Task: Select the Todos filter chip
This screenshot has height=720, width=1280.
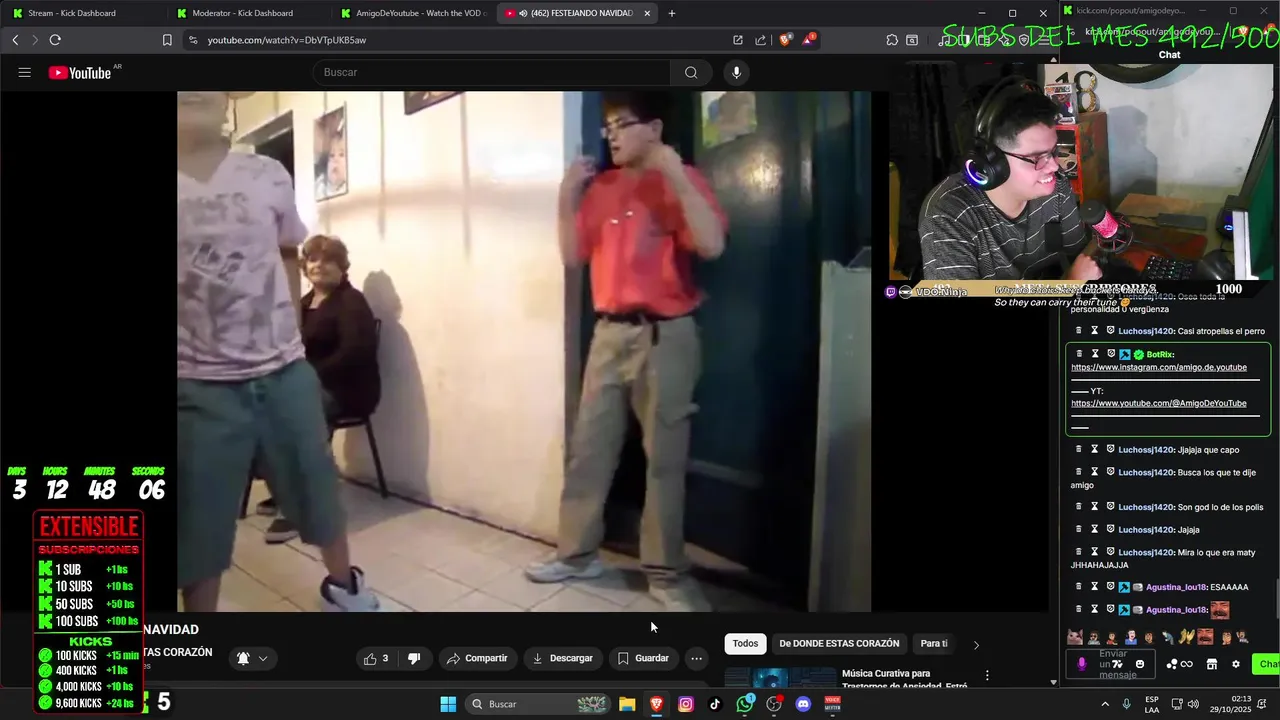Action: click(x=745, y=644)
